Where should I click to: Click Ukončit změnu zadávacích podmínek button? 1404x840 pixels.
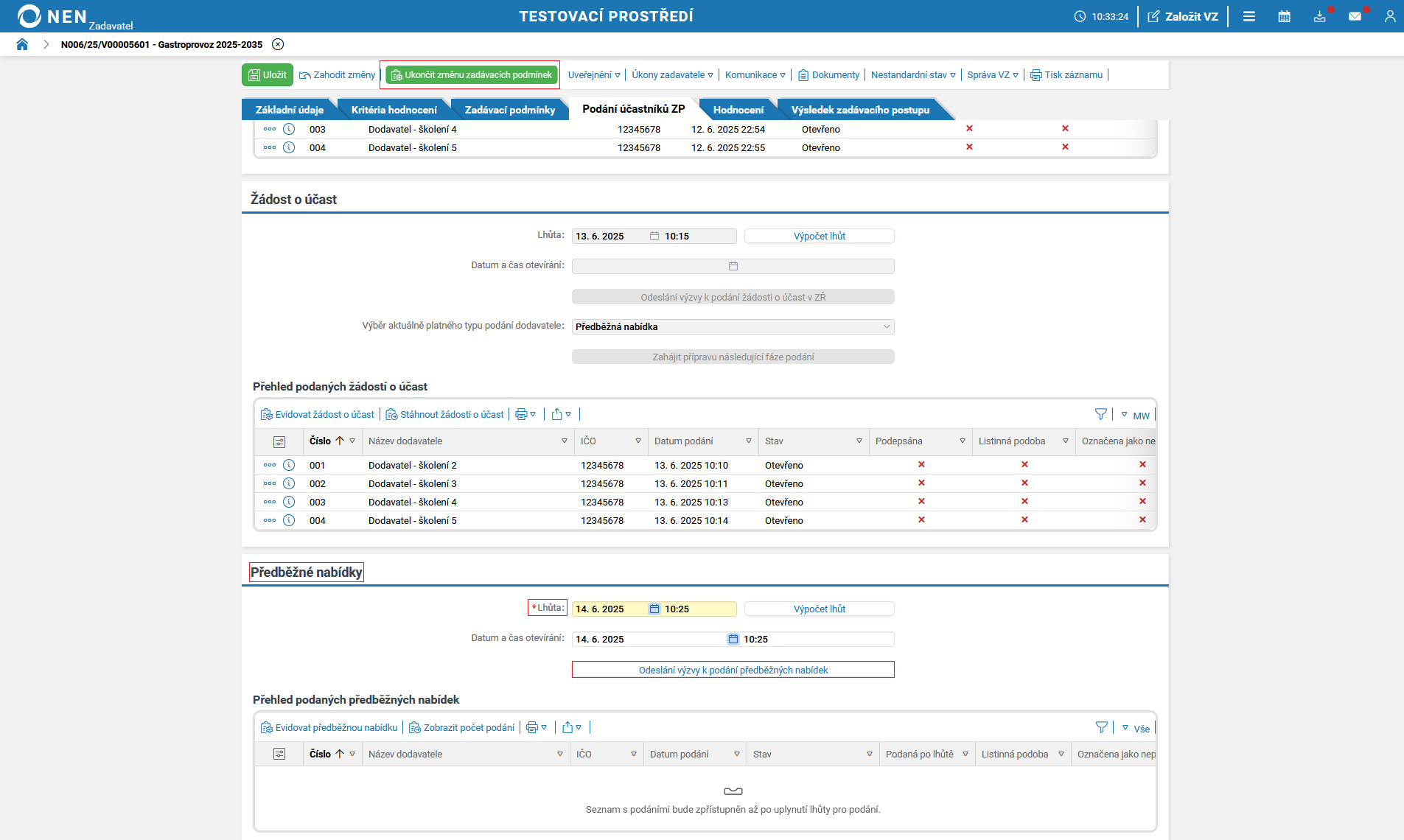click(x=471, y=74)
